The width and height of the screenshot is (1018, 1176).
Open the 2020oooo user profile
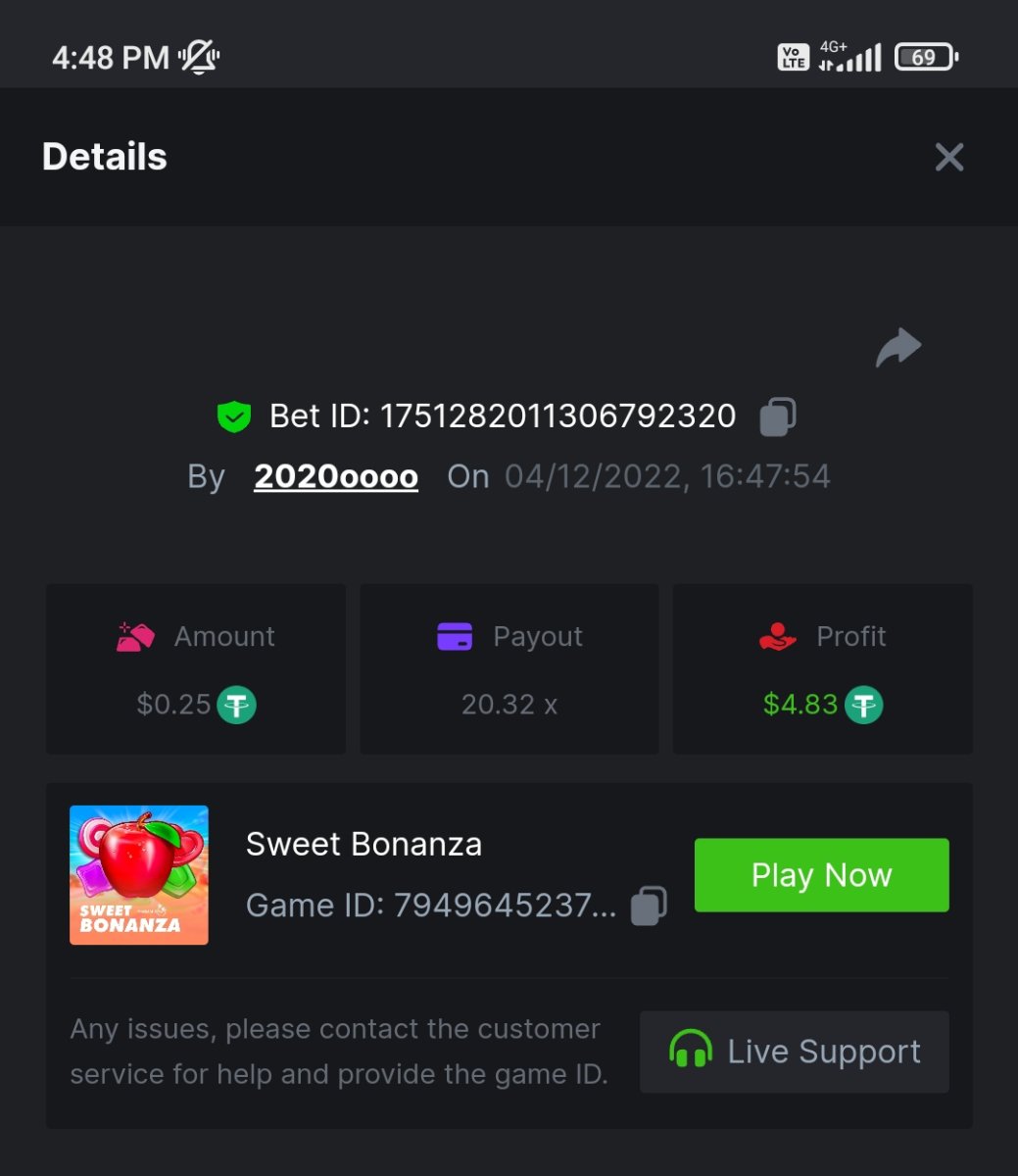click(336, 477)
